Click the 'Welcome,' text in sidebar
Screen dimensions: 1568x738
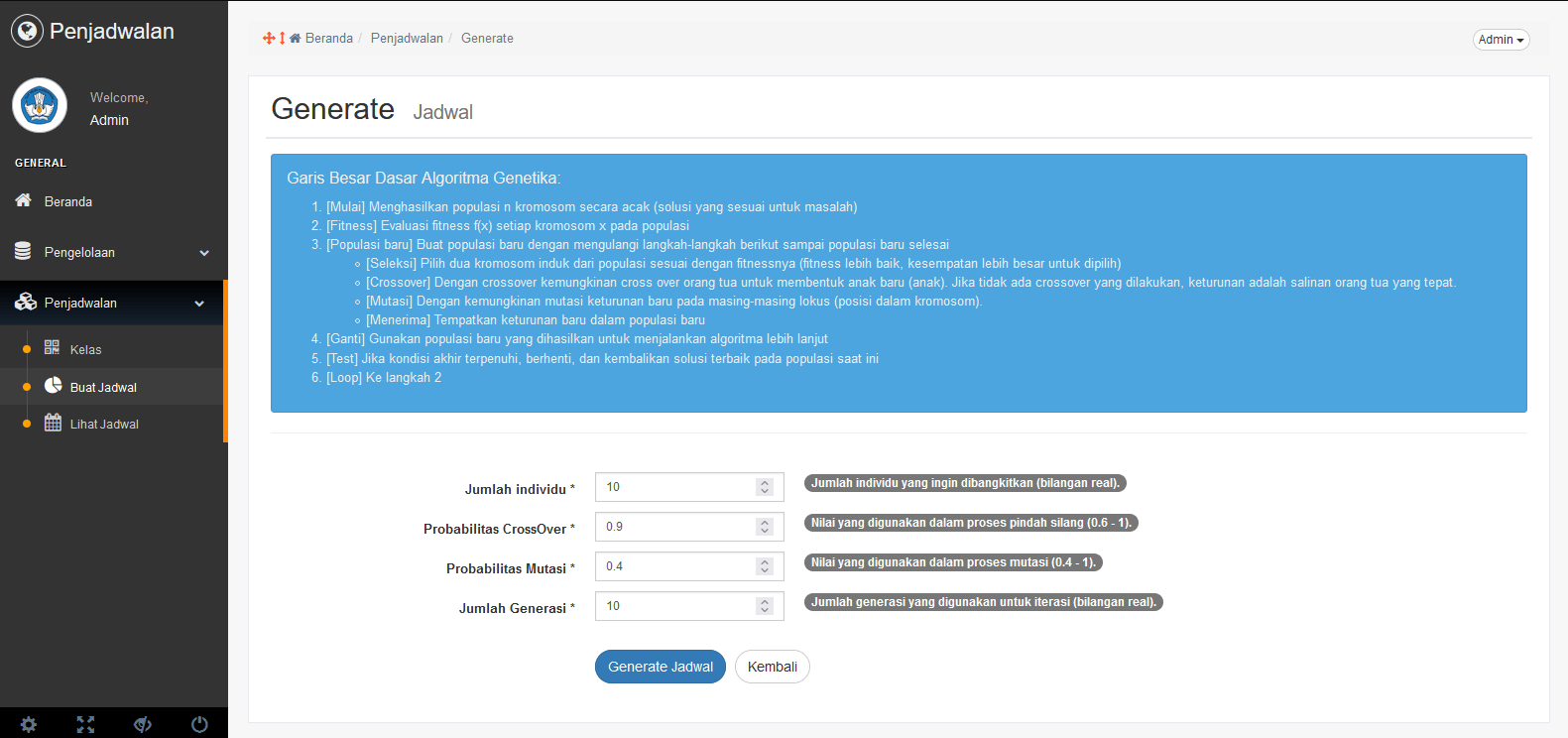(x=119, y=97)
